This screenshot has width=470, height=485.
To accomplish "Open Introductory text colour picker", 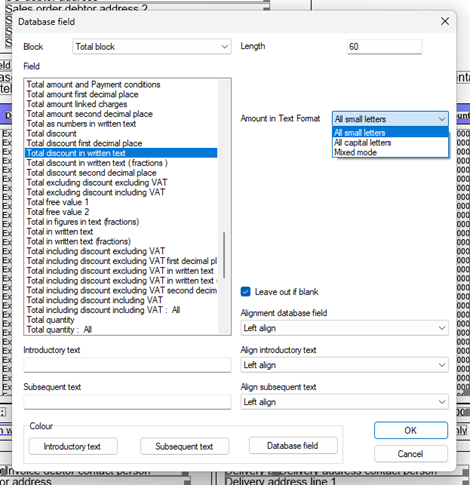I will tap(73, 446).
